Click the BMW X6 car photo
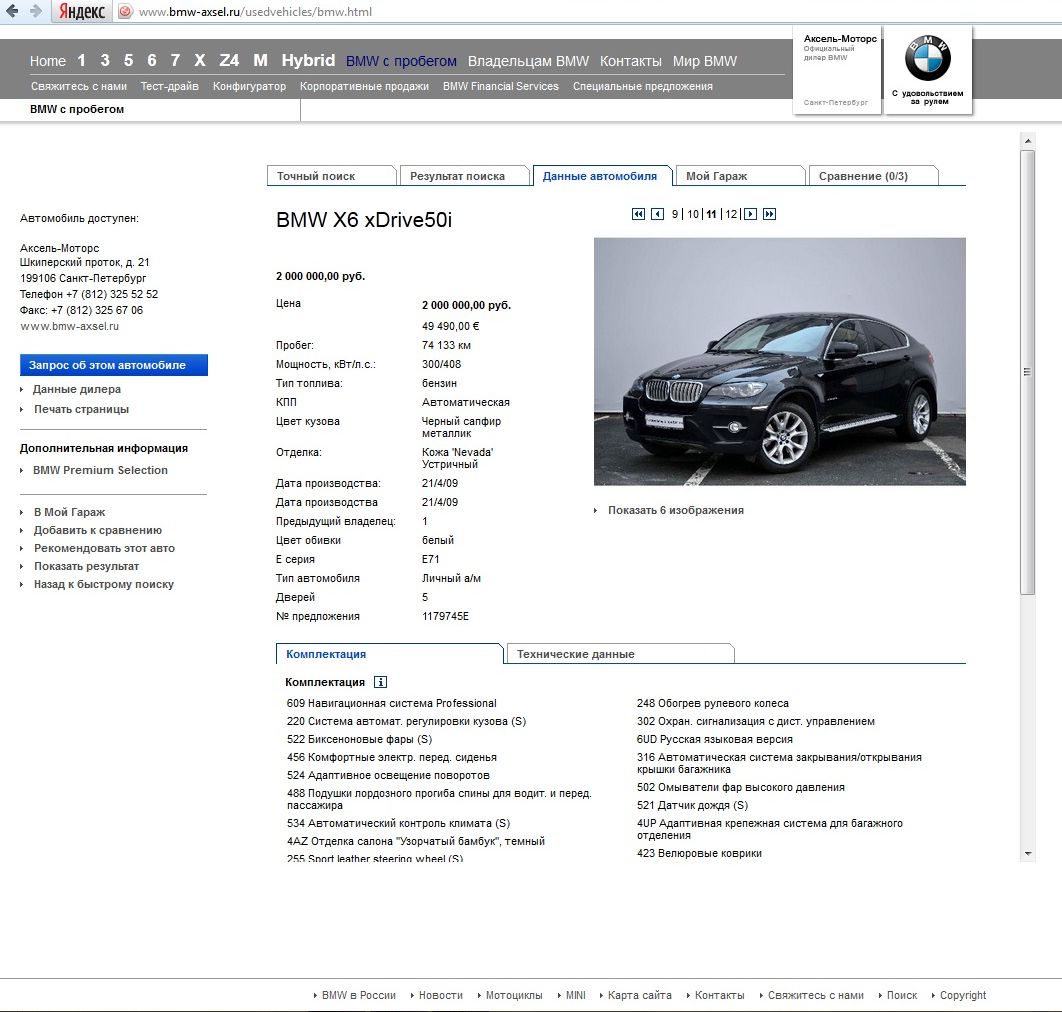The height and width of the screenshot is (1012, 1062). [x=780, y=361]
